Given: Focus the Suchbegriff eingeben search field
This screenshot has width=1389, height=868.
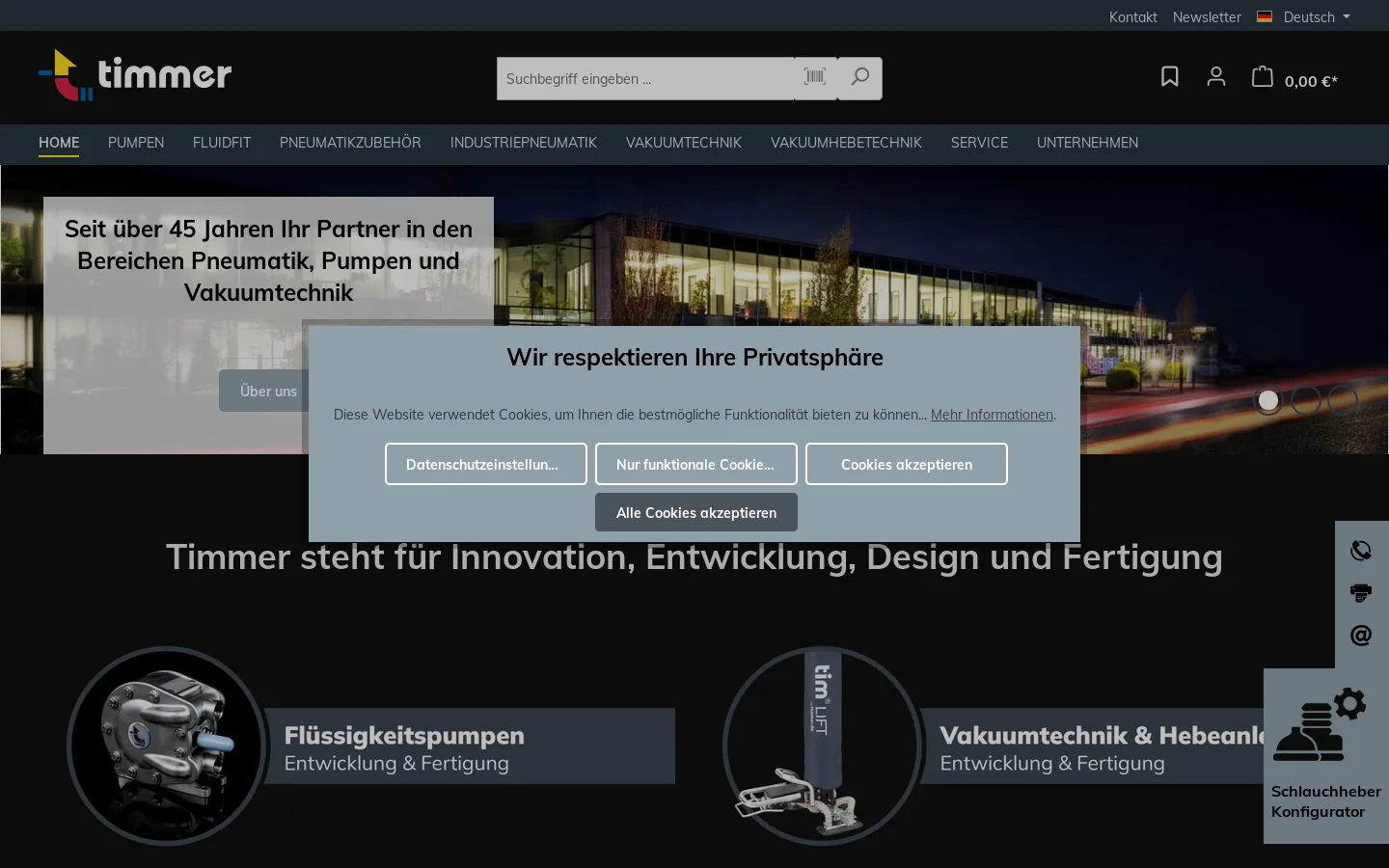Looking at the screenshot, I should pos(646,78).
